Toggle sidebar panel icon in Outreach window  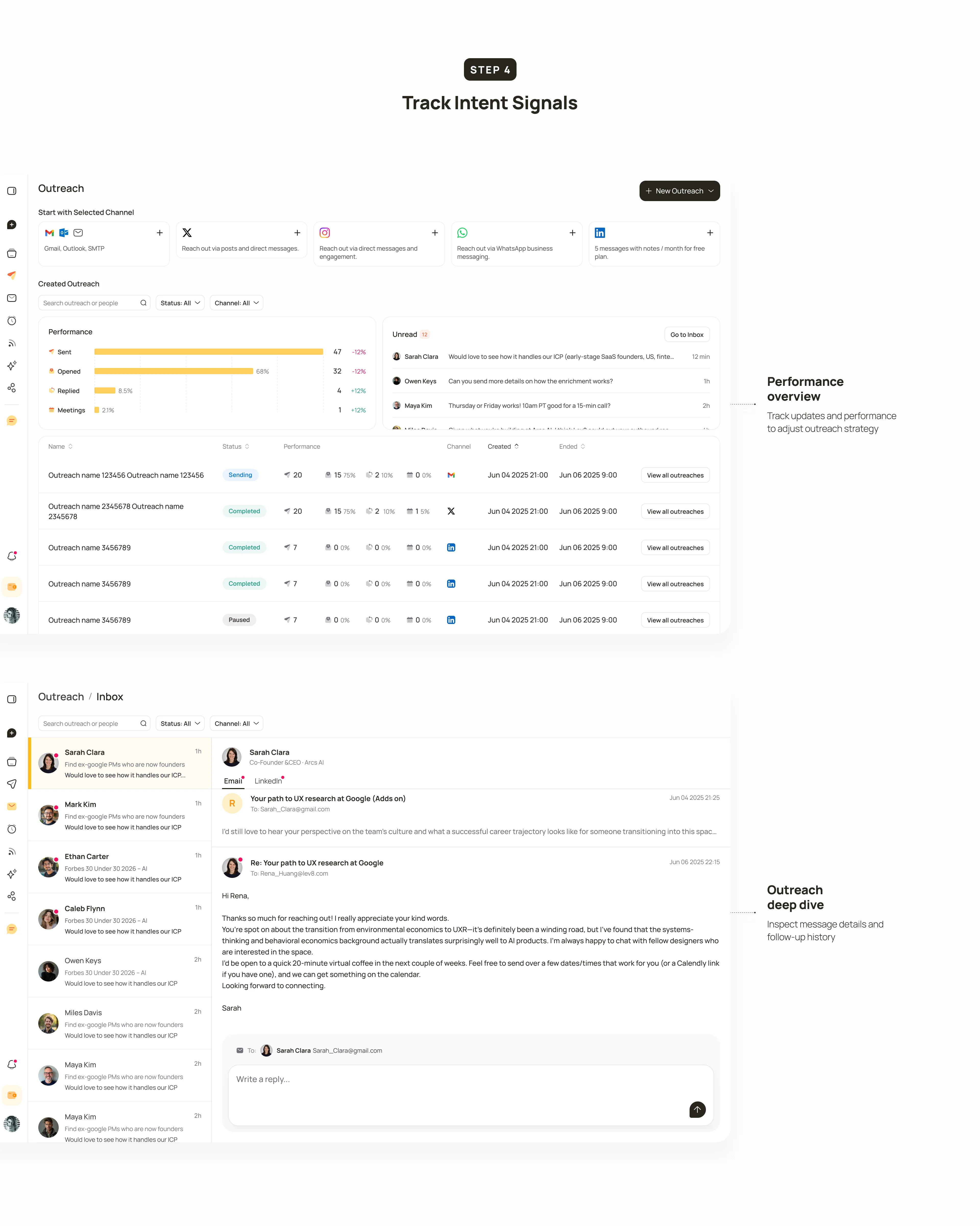pyautogui.click(x=12, y=191)
